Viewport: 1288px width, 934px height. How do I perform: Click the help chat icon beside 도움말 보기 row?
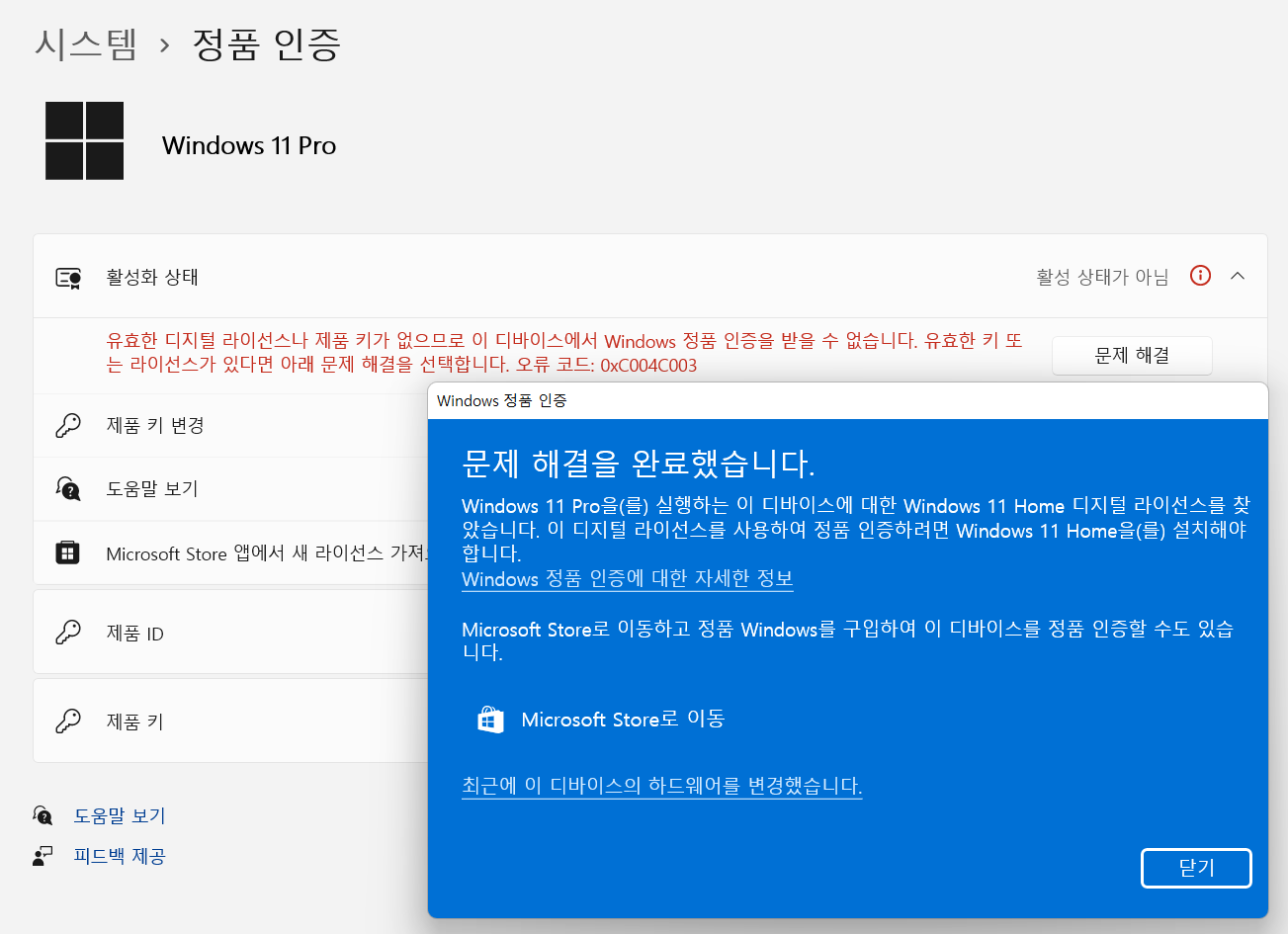[x=68, y=488]
